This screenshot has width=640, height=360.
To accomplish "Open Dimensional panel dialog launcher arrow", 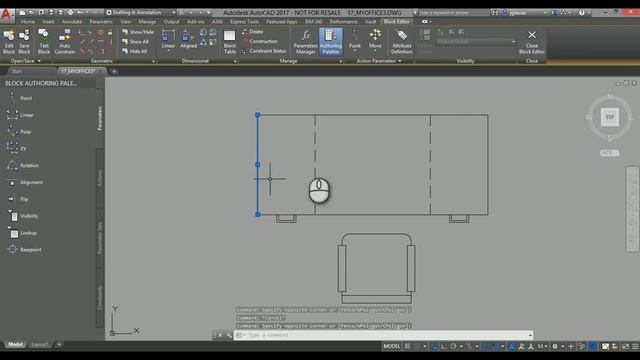I will [x=235, y=61].
